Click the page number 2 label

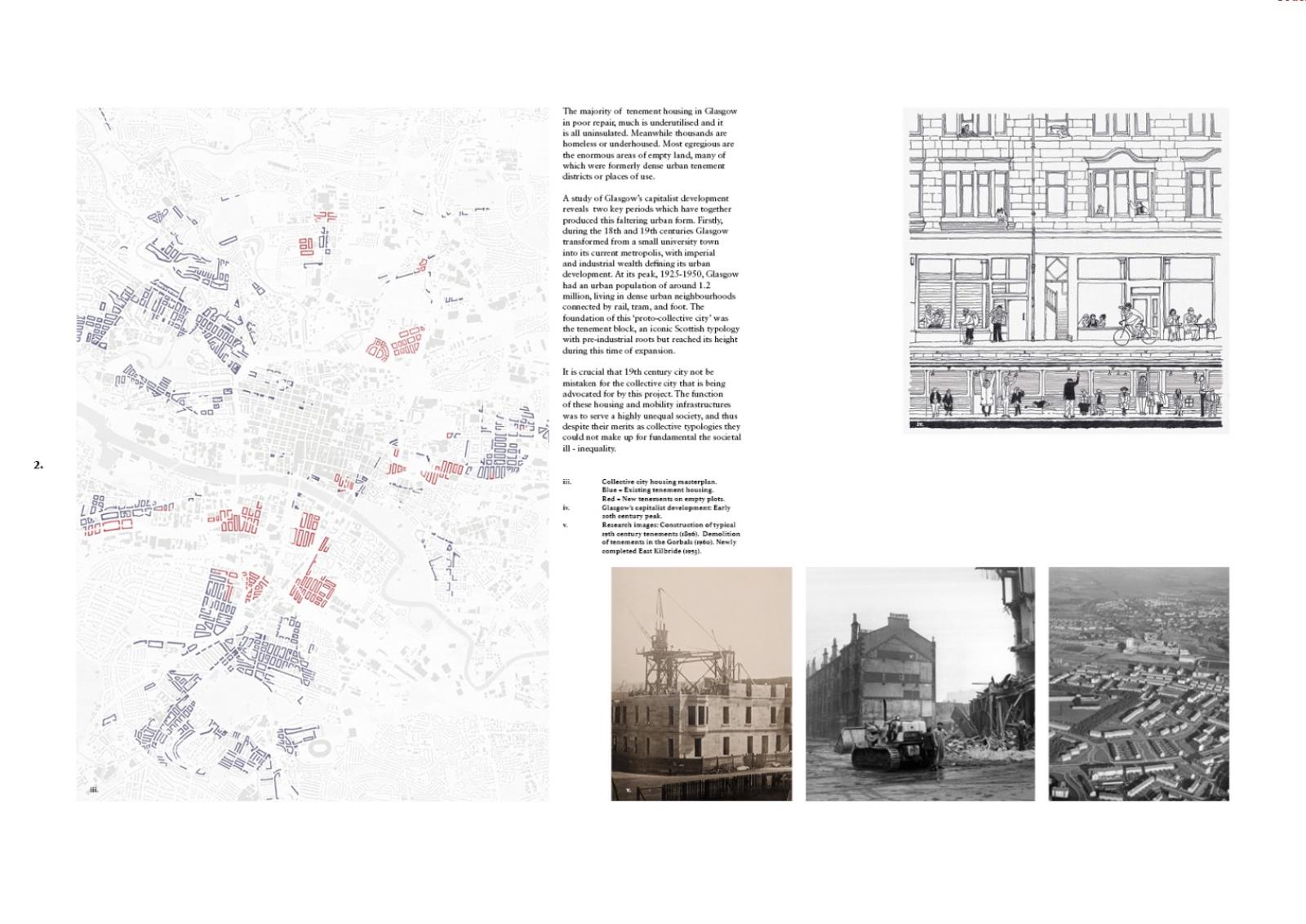[38, 465]
